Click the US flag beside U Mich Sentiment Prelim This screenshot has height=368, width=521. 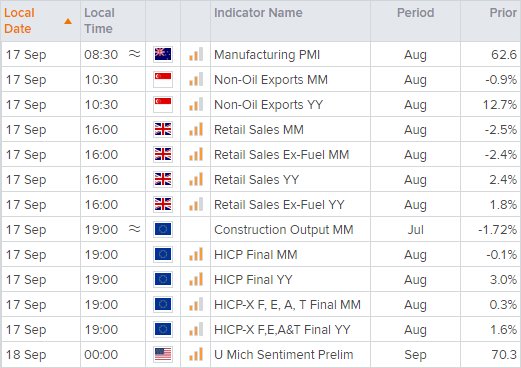(163, 354)
